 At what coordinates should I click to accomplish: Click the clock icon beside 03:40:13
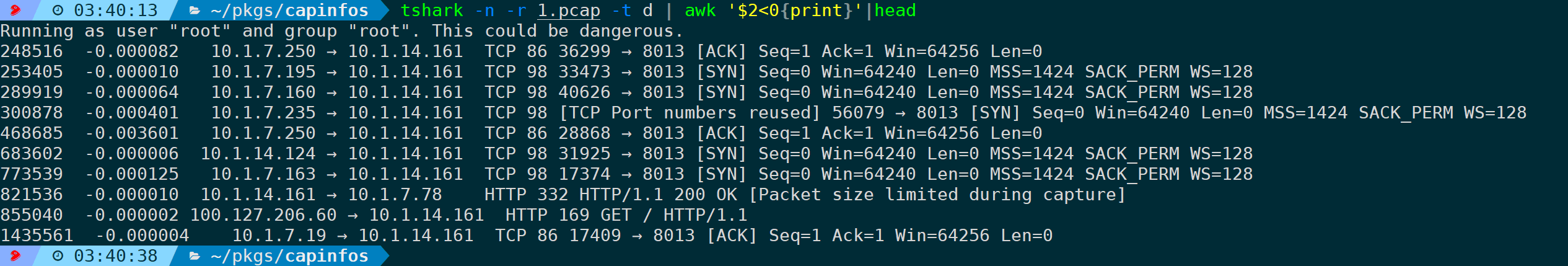click(x=58, y=11)
